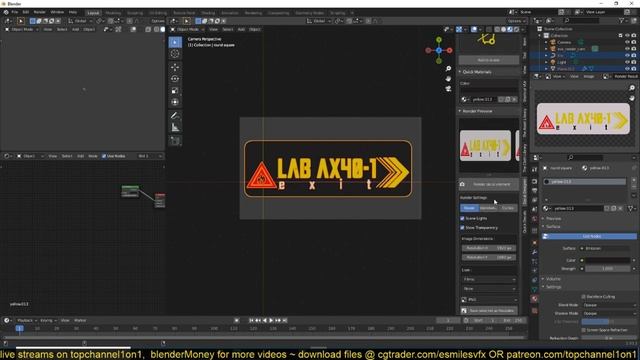640x360 pixels.
Task: Click the Quick Materials Color swatch
Action: [x=489, y=90]
